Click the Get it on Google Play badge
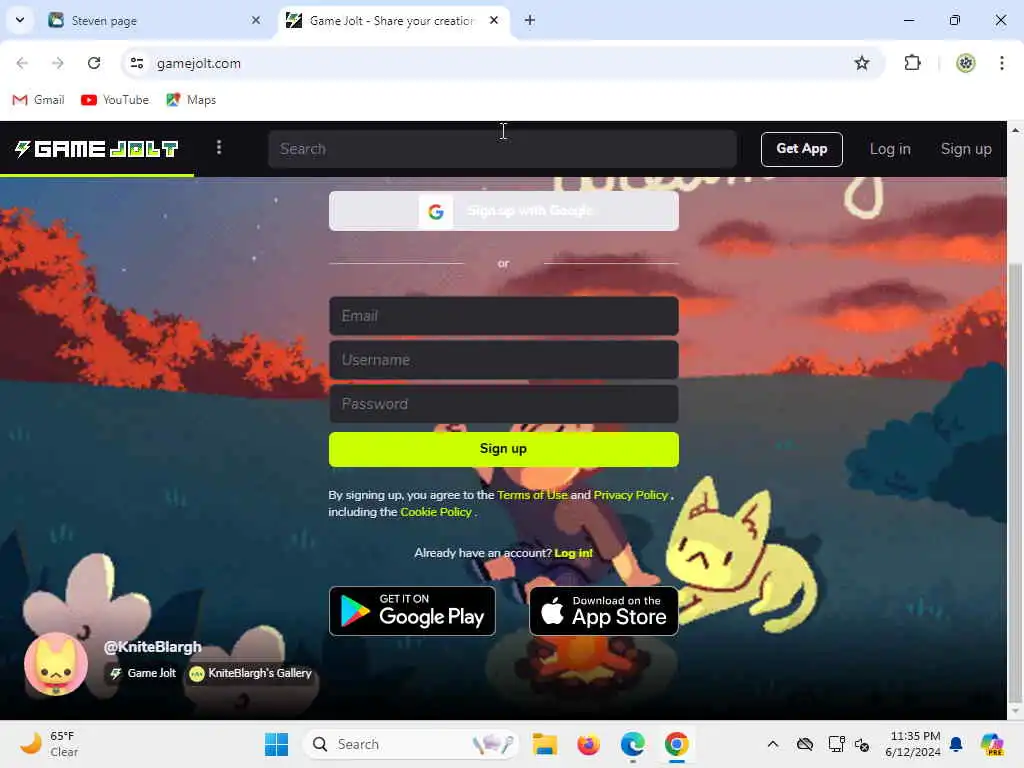The image size is (1024, 768). (412, 611)
